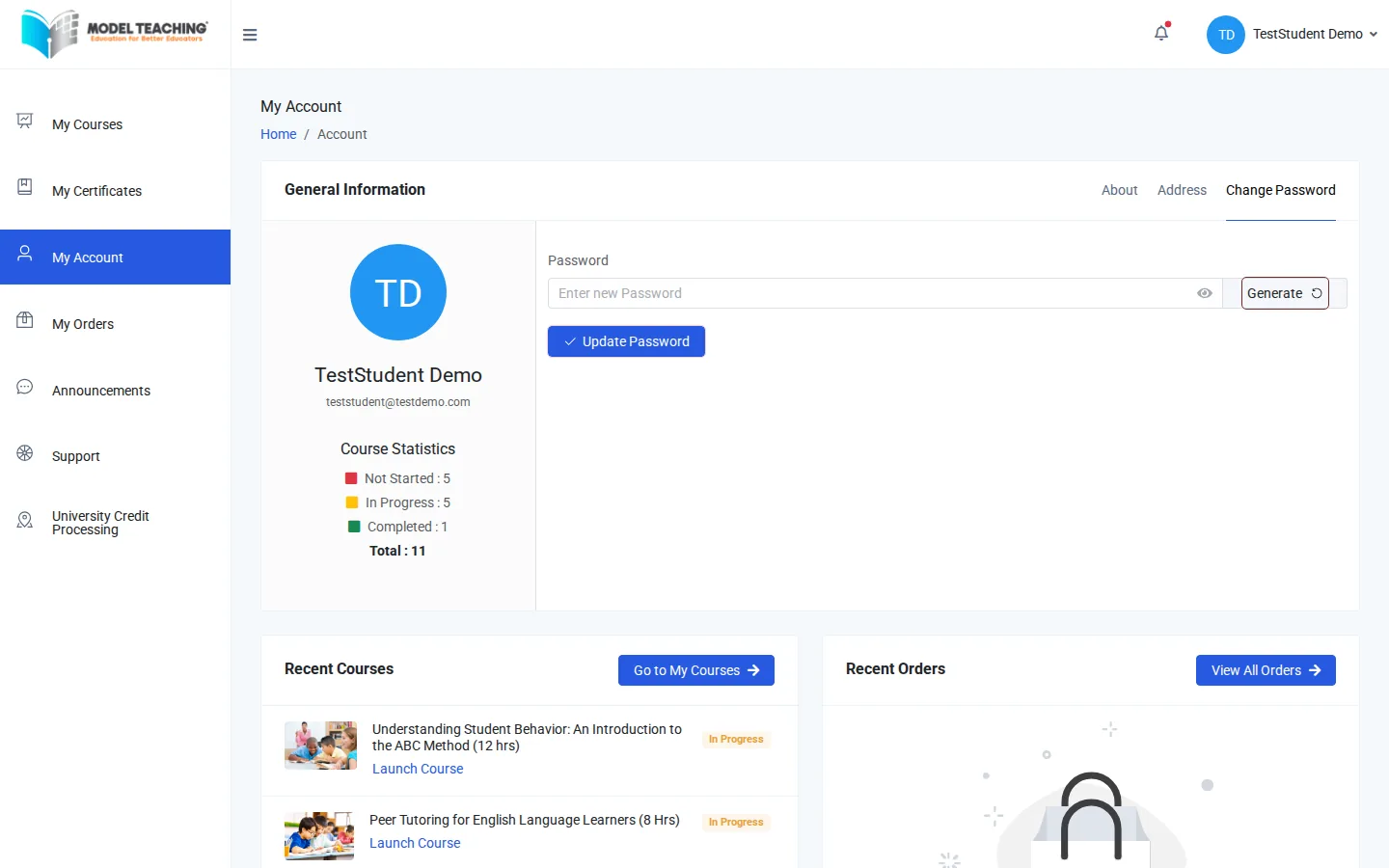
Task: Click the Generate password button
Action: (1285, 293)
